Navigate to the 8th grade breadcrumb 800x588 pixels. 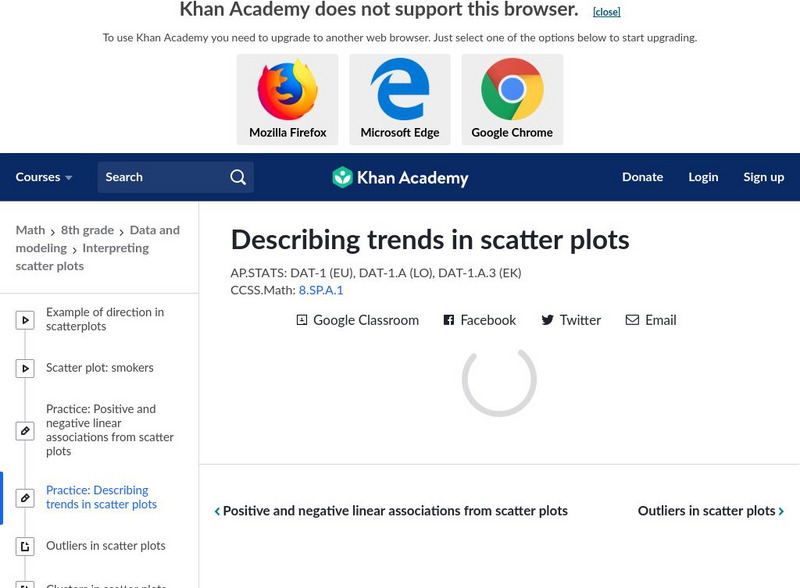87,230
